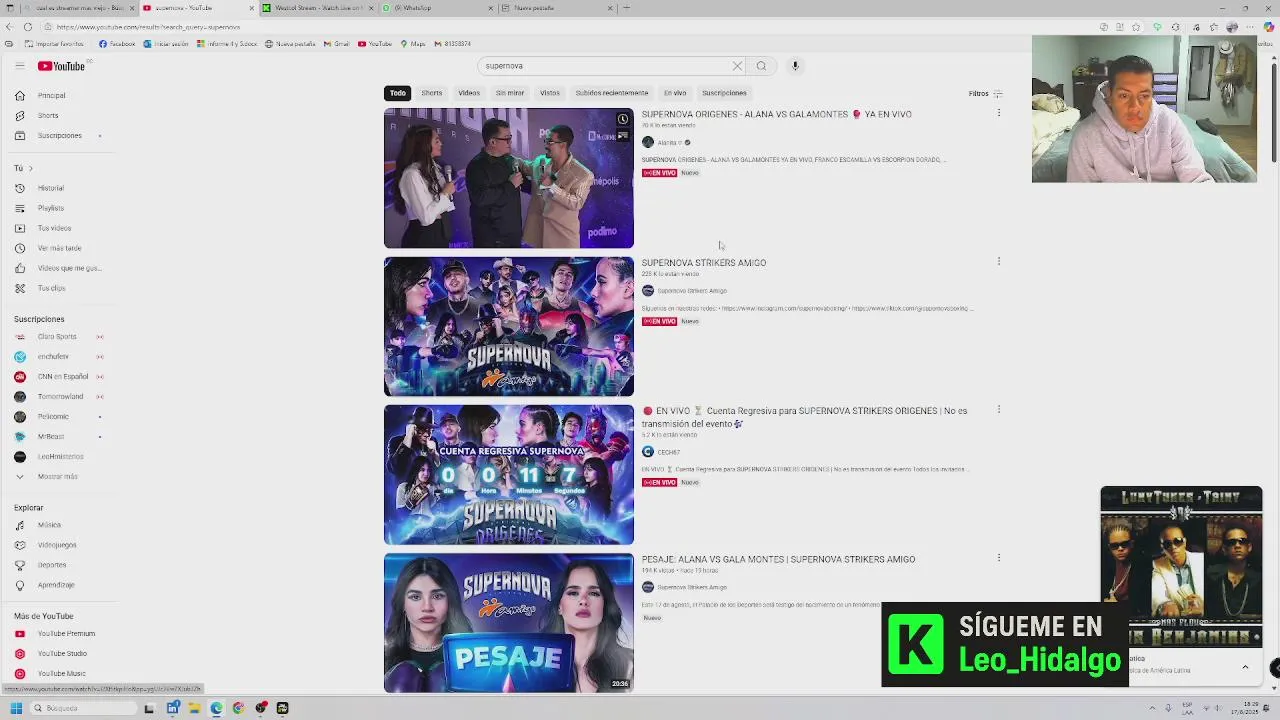
Task: Open a new browser tab with plus
Action: [x=626, y=8]
